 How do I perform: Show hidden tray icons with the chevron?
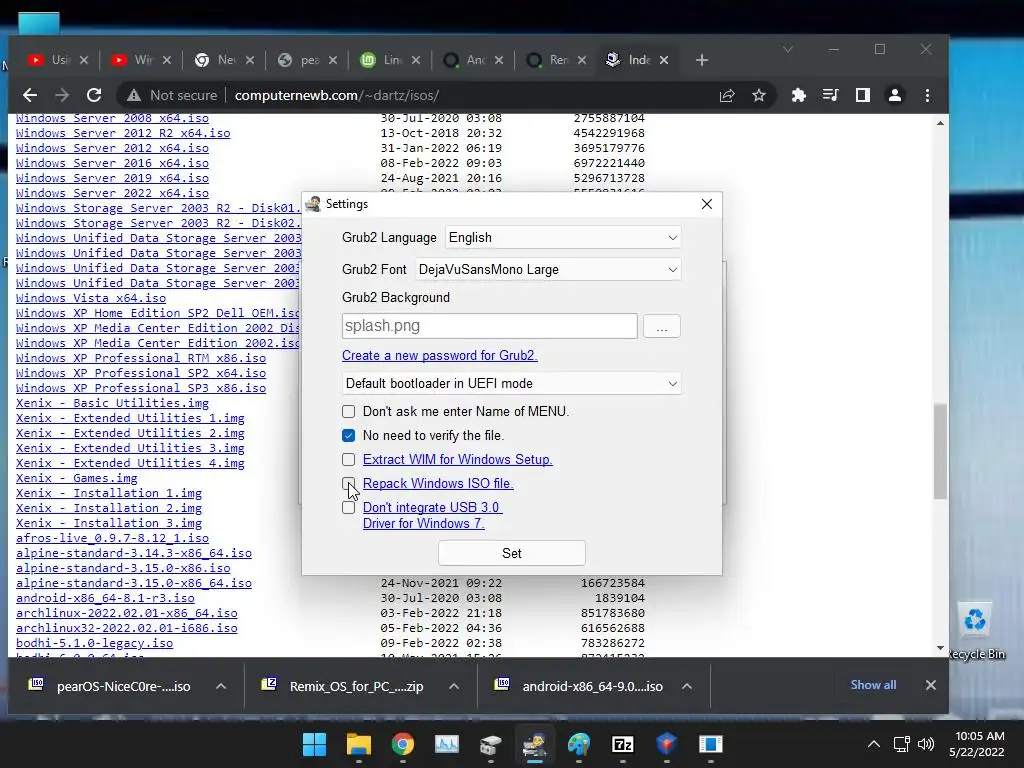coord(874,744)
